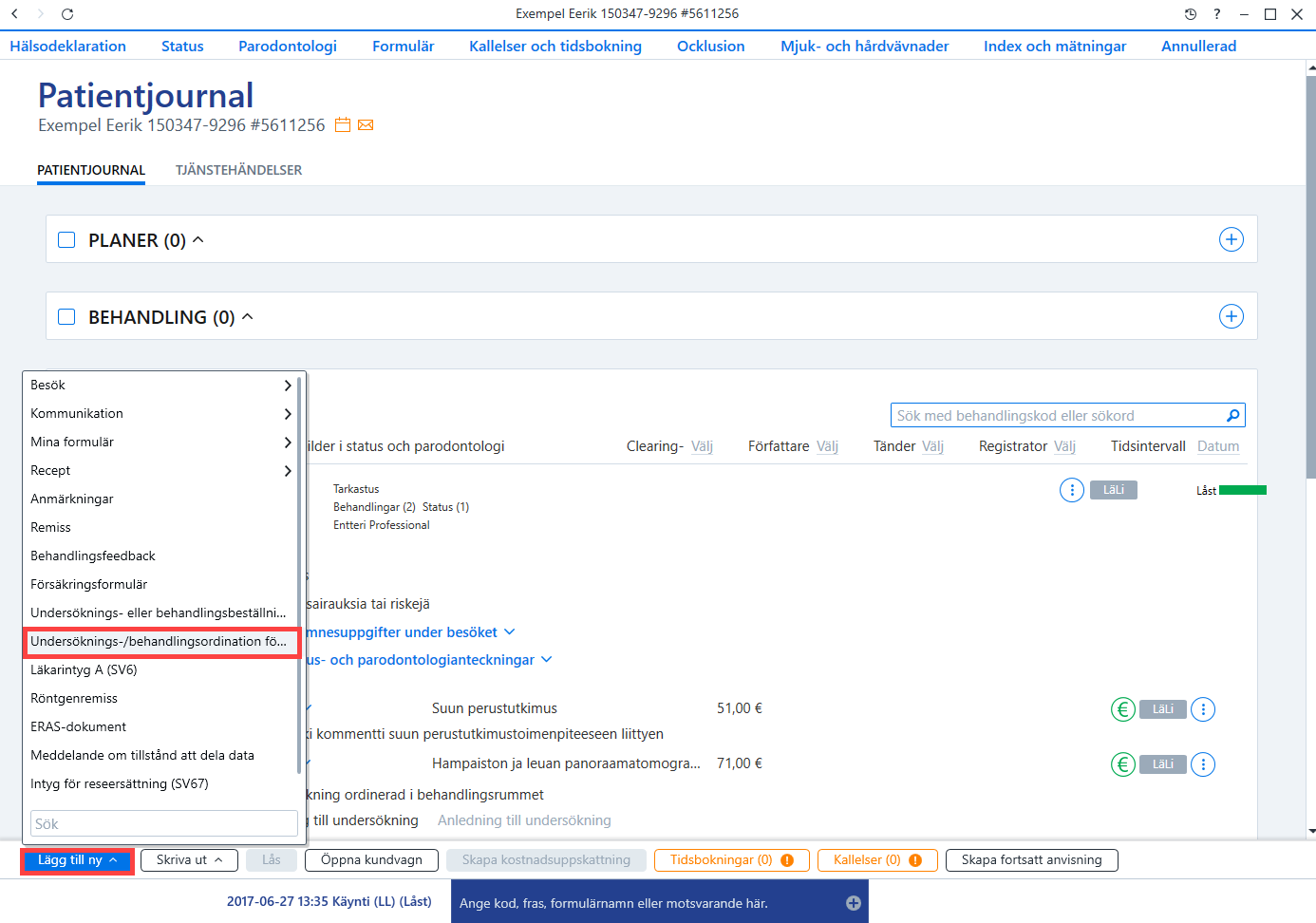Expand Kommunikation submenu
This screenshot has width=1316, height=923.
click(x=288, y=414)
